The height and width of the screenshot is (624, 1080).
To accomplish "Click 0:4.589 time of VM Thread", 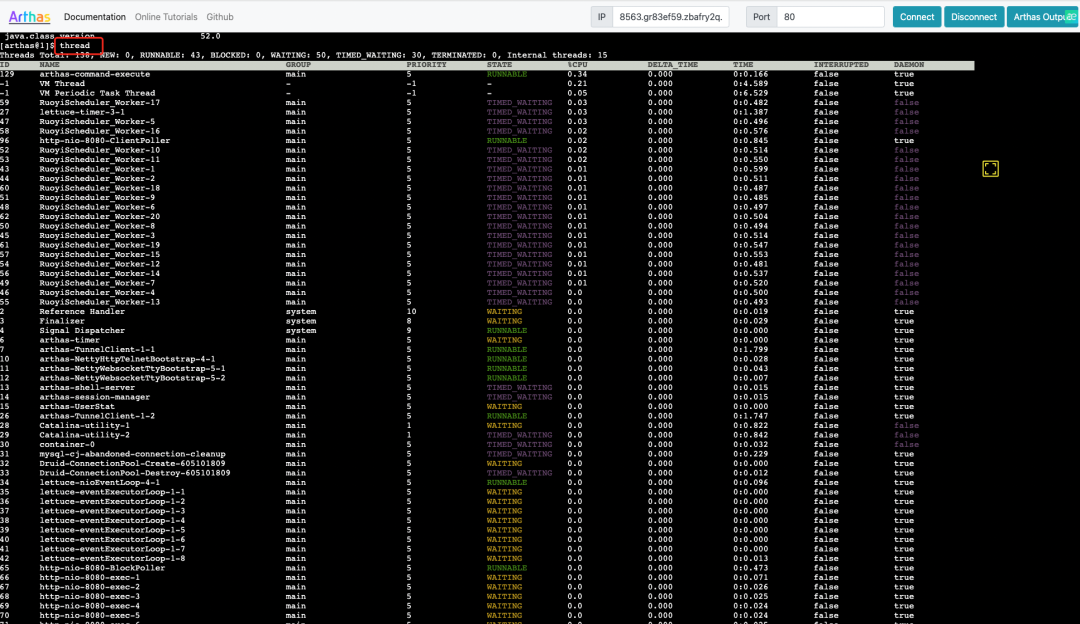I will point(750,84).
